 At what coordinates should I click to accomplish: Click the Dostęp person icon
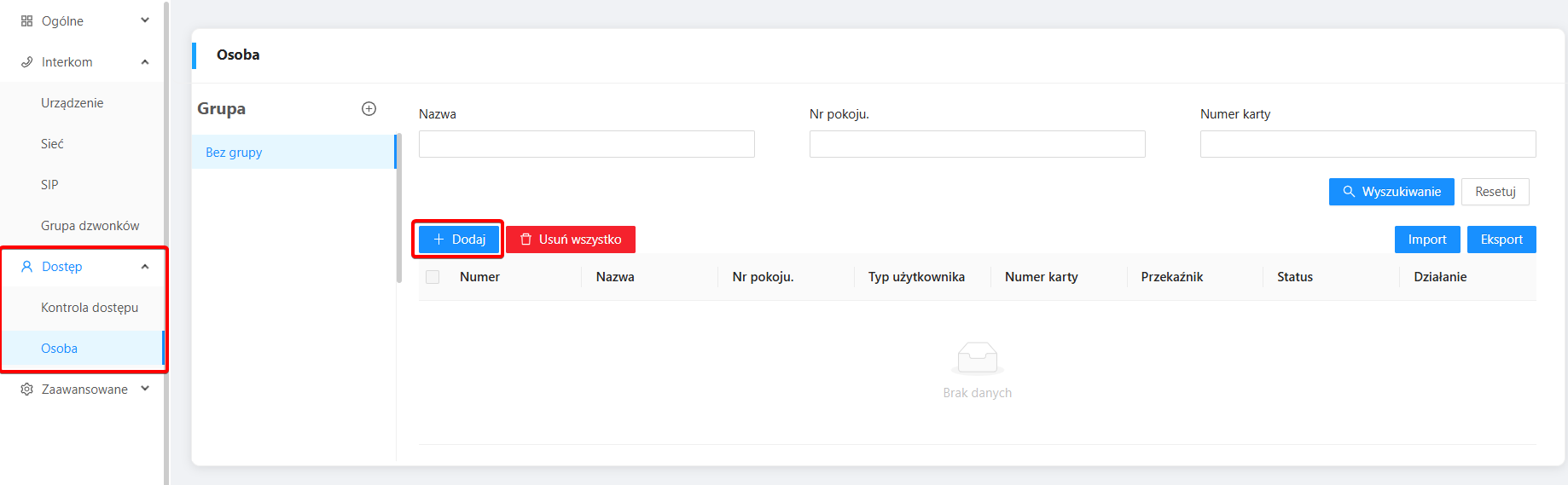[26, 267]
